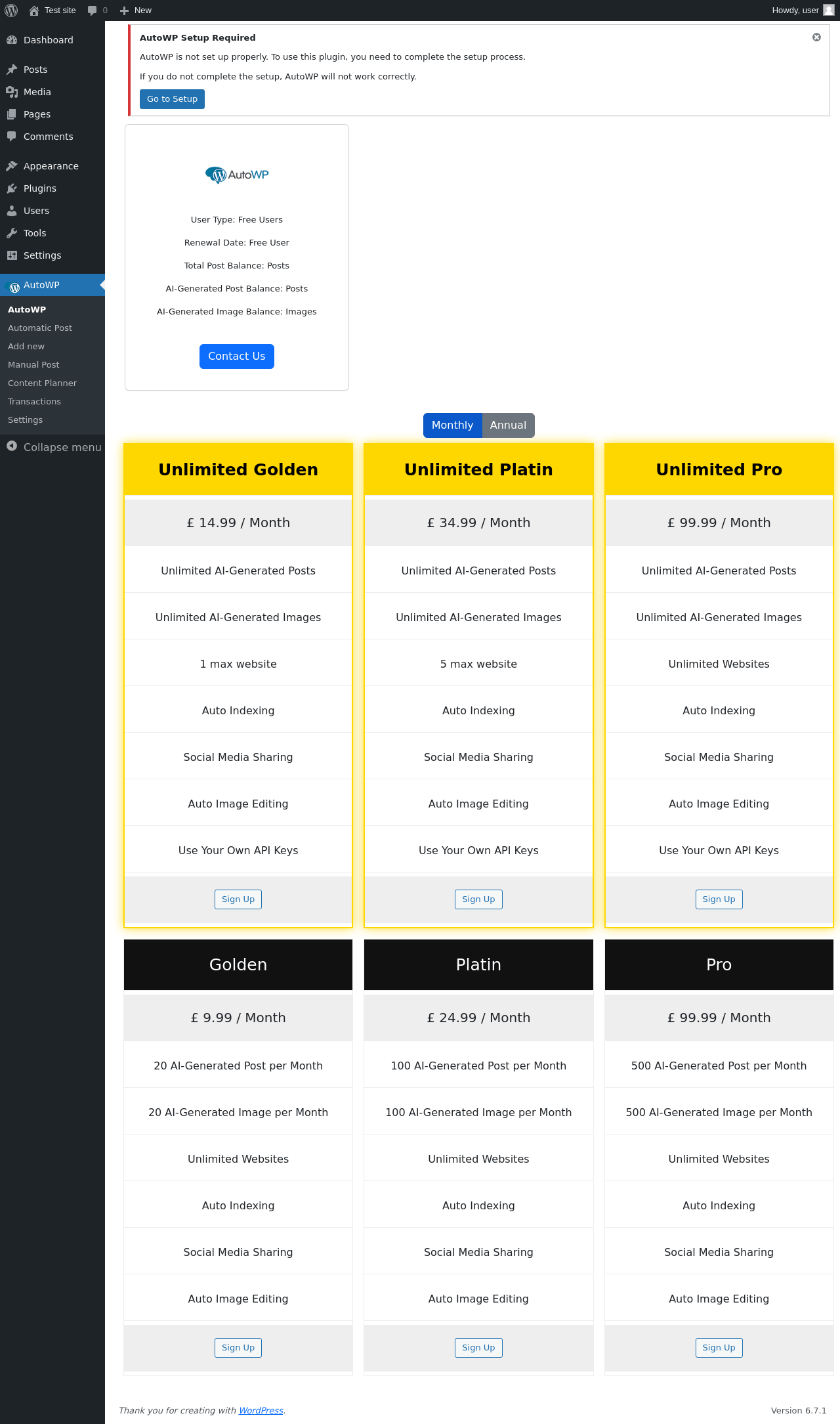Click the Appearance brush icon
The height and width of the screenshot is (1424, 840).
(12, 166)
